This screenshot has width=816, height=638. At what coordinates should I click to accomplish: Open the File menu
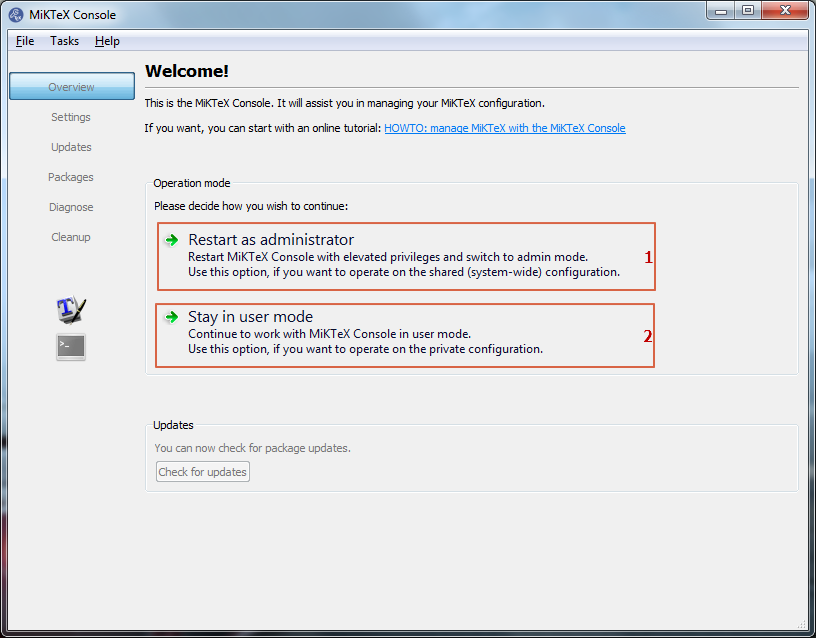click(25, 41)
